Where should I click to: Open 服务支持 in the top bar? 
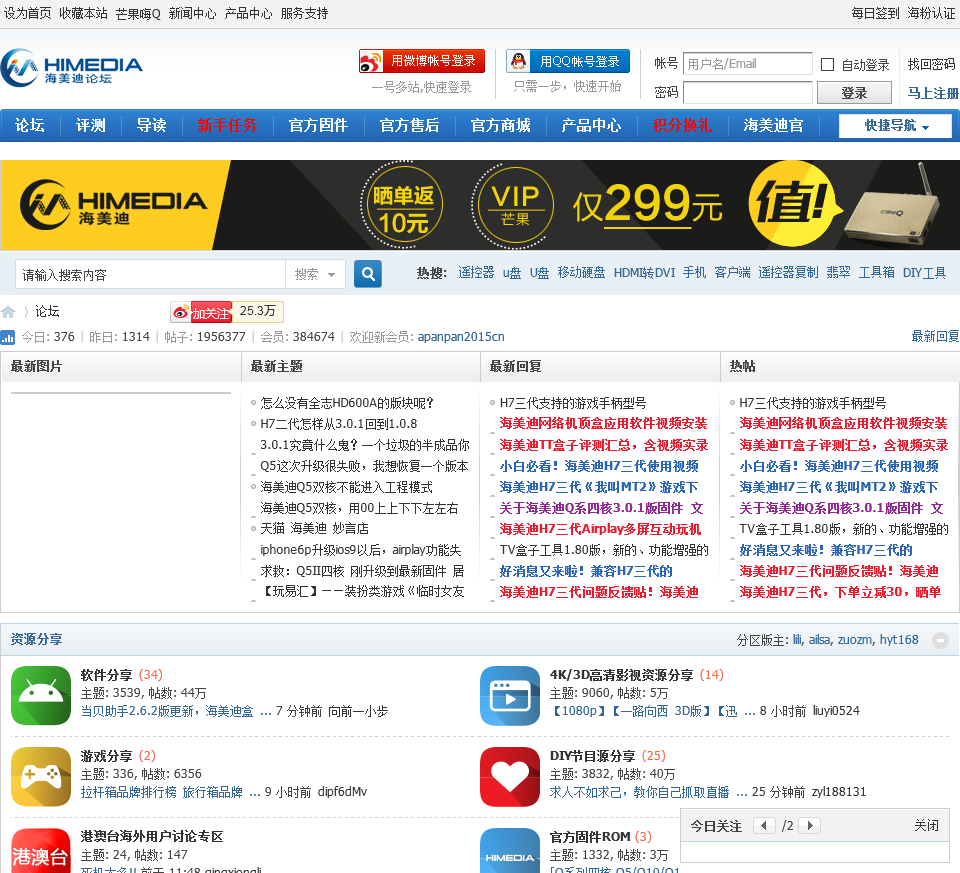pos(304,13)
